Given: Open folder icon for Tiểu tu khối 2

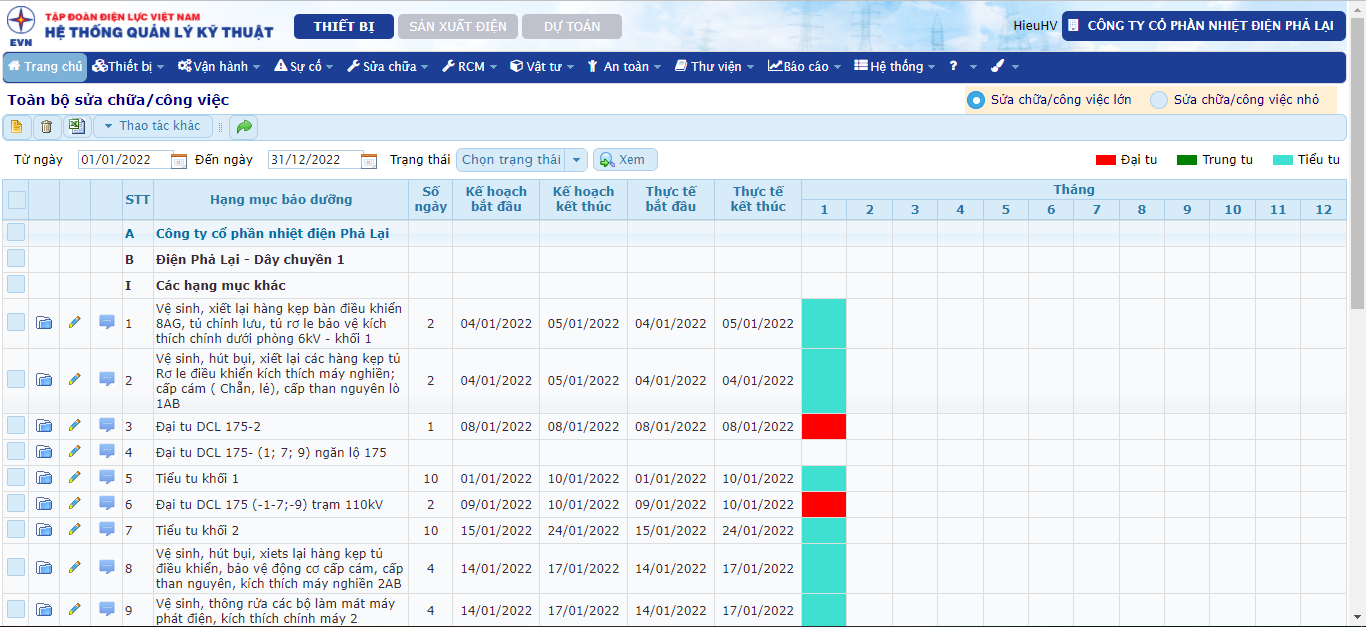Looking at the screenshot, I should click(44, 530).
